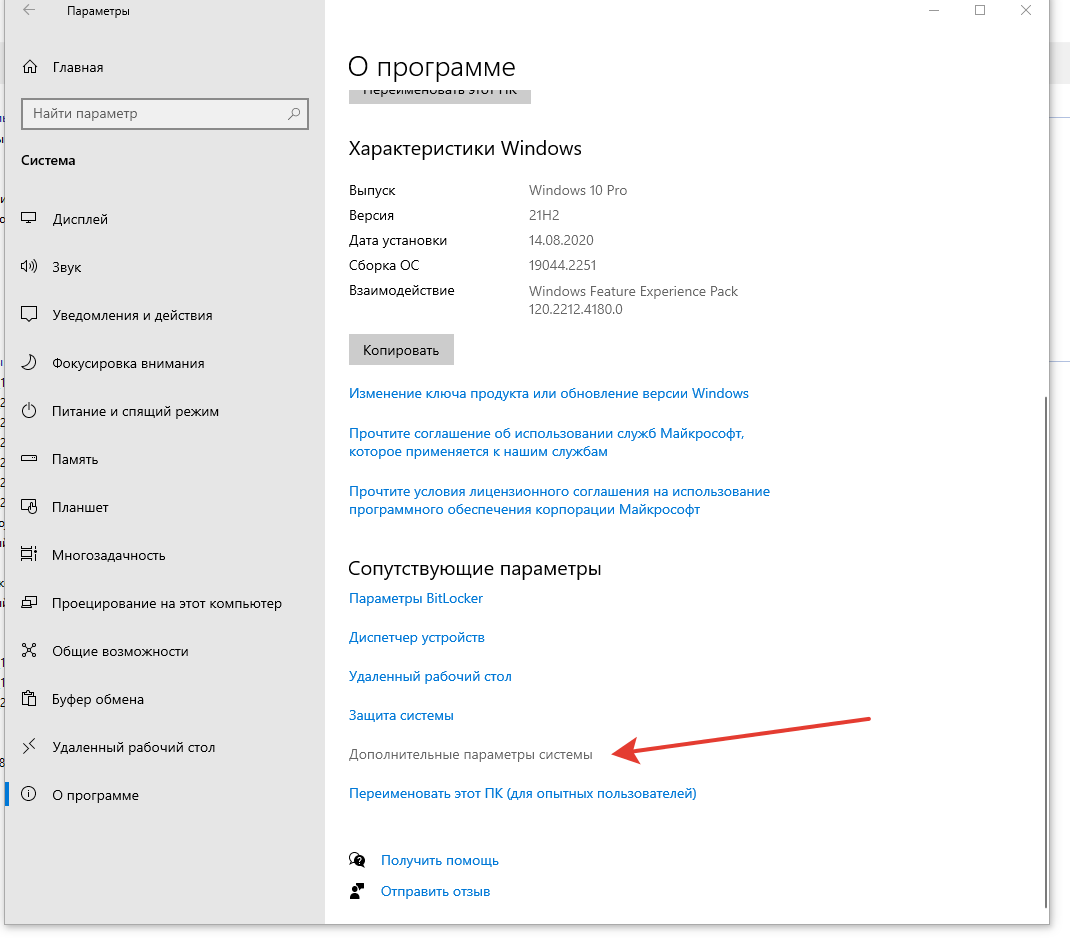Open Диспетчер устройств link
This screenshot has height=940, width=1070.
point(416,638)
